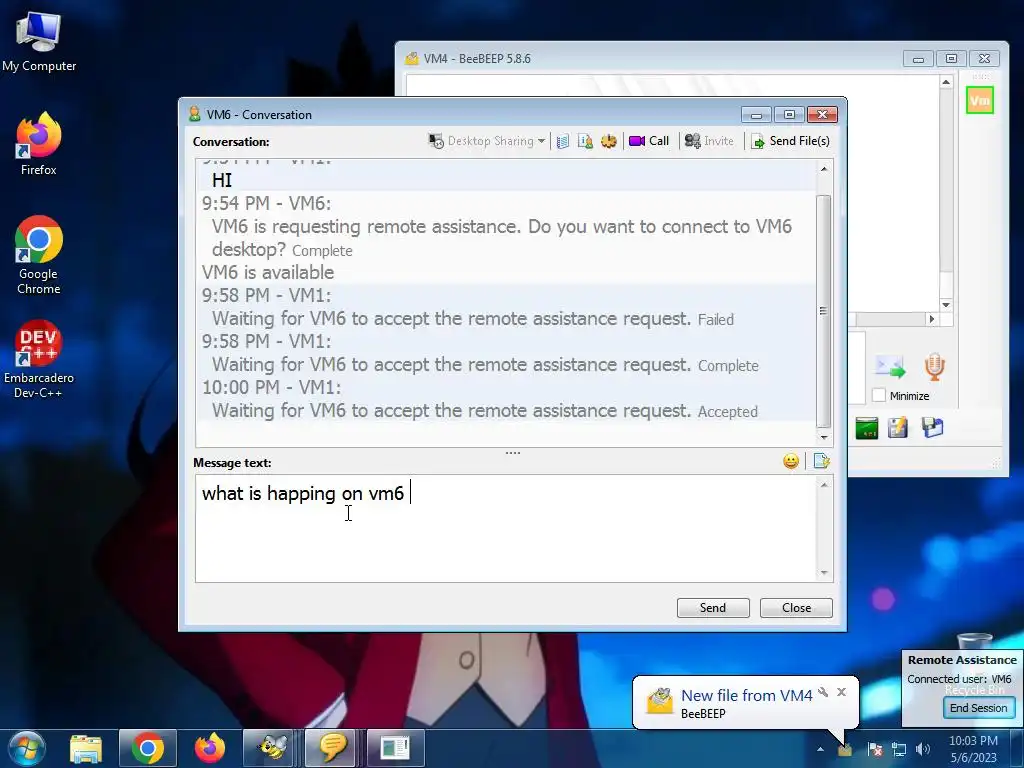Click the green Vm user avatar
The image size is (1024, 768).
980,101
